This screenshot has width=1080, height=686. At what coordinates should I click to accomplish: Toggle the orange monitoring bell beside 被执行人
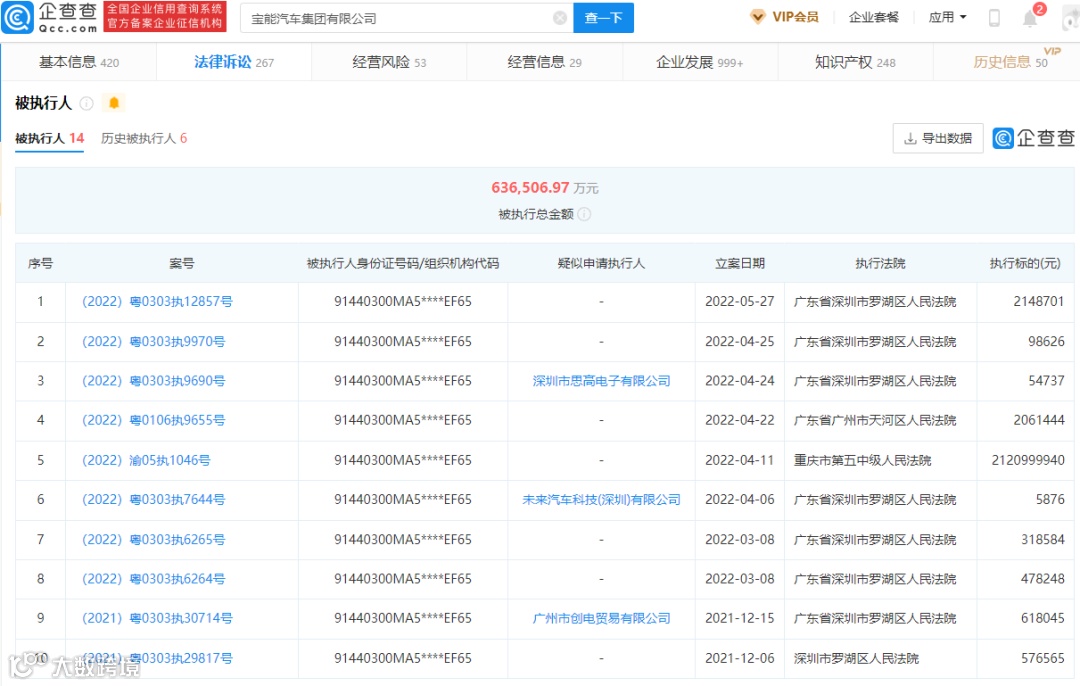pyautogui.click(x=114, y=103)
